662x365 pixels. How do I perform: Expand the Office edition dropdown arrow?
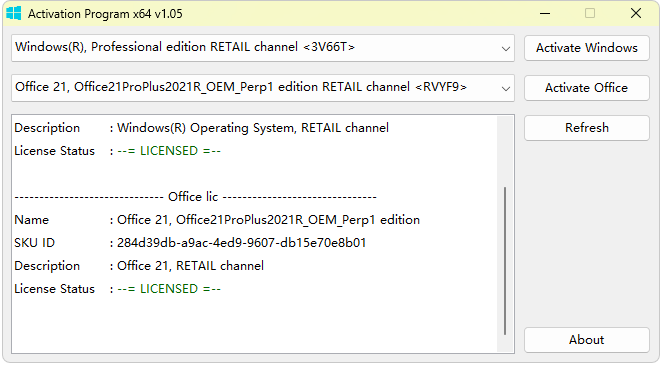(505, 89)
